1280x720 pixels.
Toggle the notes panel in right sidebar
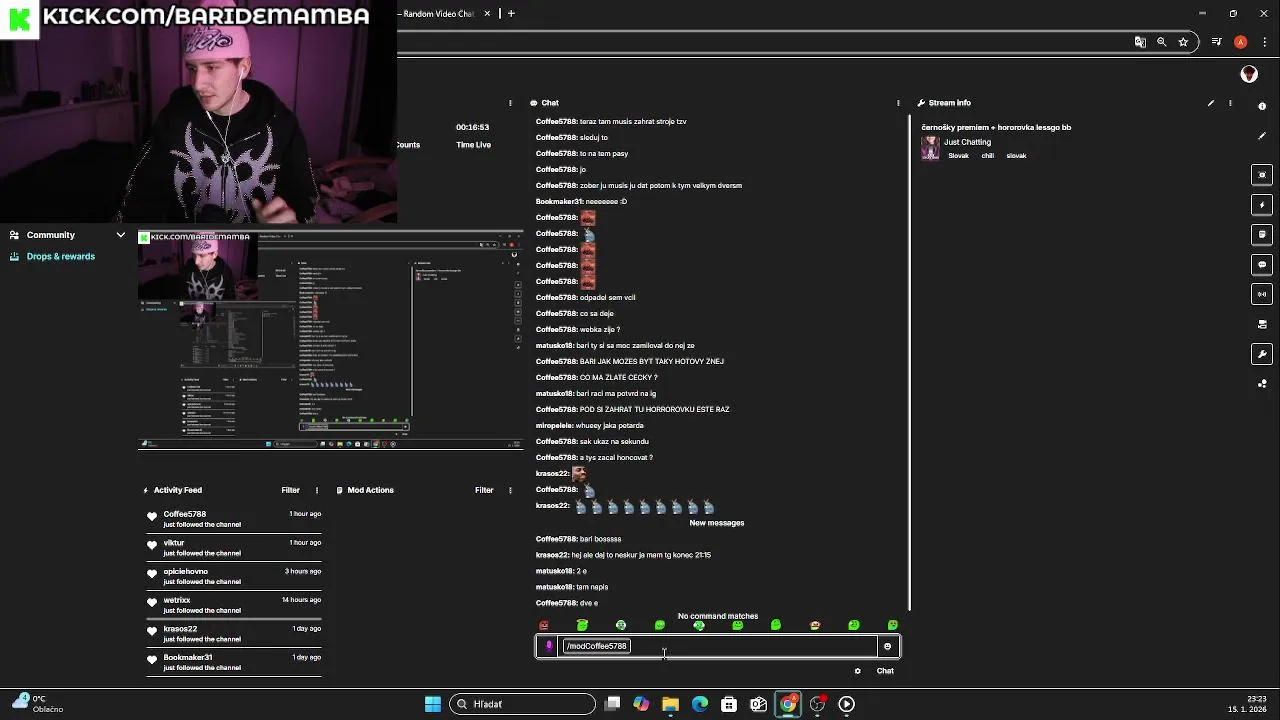click(x=1262, y=235)
